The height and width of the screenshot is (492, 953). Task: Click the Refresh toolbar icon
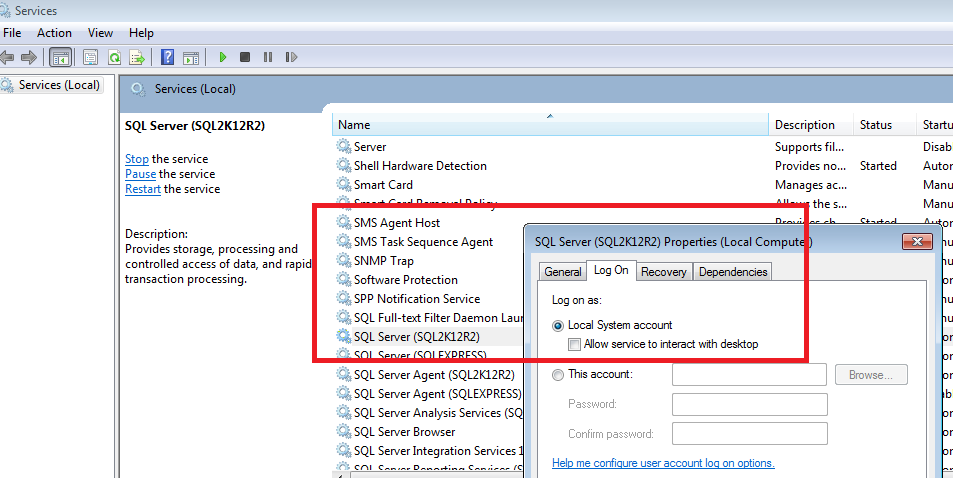[114, 58]
